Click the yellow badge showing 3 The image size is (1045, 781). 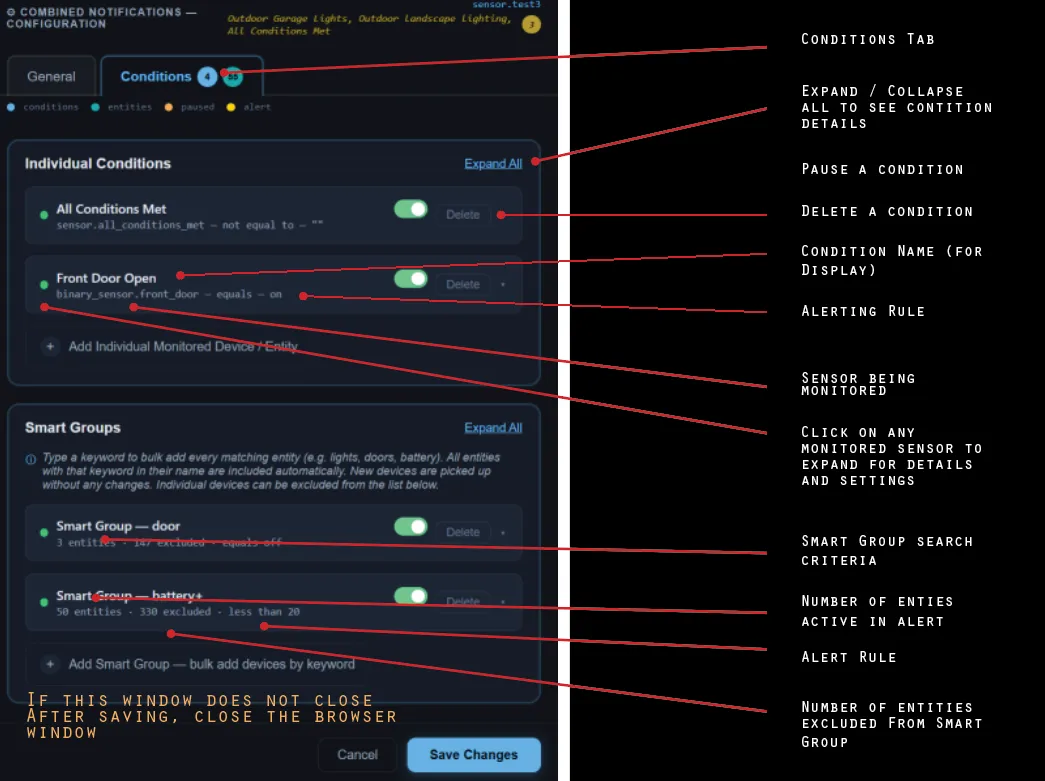[531, 25]
